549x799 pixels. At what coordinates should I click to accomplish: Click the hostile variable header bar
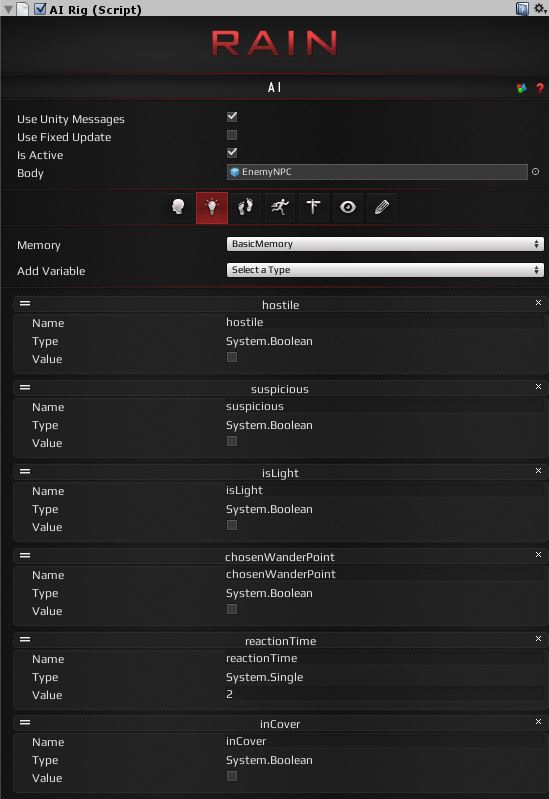280,304
